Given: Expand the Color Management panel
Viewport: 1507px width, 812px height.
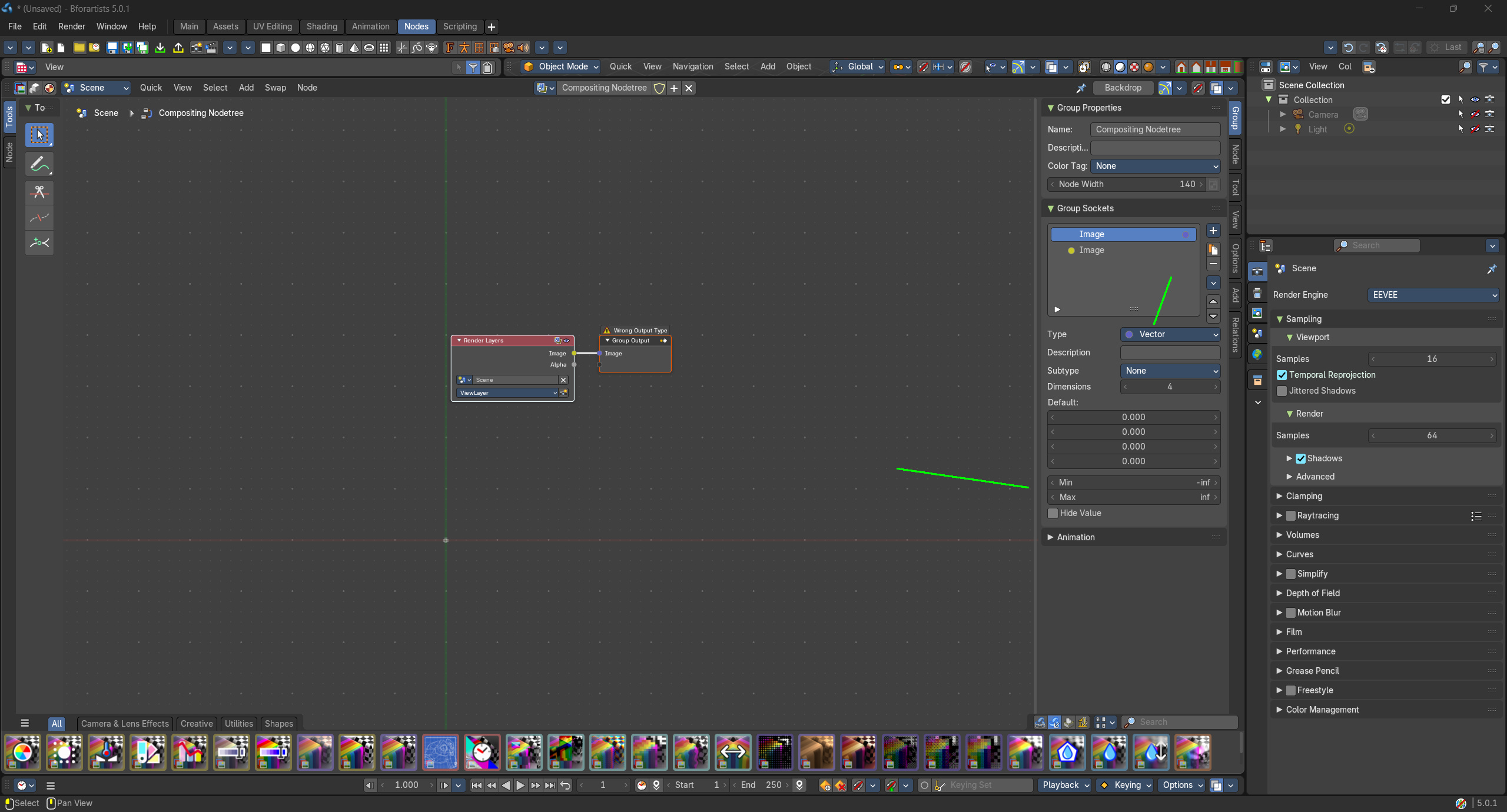Looking at the screenshot, I should 1322,710.
